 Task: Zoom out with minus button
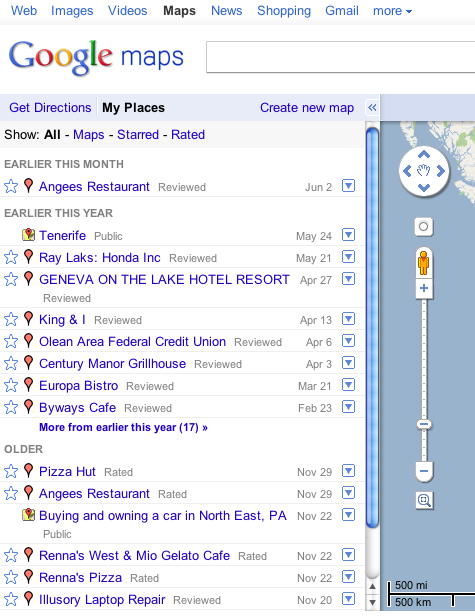click(x=424, y=471)
